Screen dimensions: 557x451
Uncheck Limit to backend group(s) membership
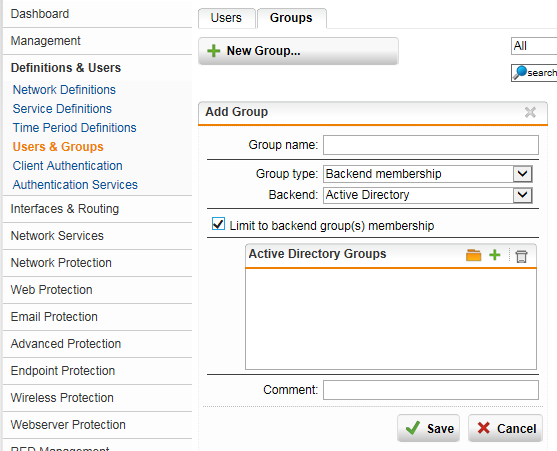[218, 224]
